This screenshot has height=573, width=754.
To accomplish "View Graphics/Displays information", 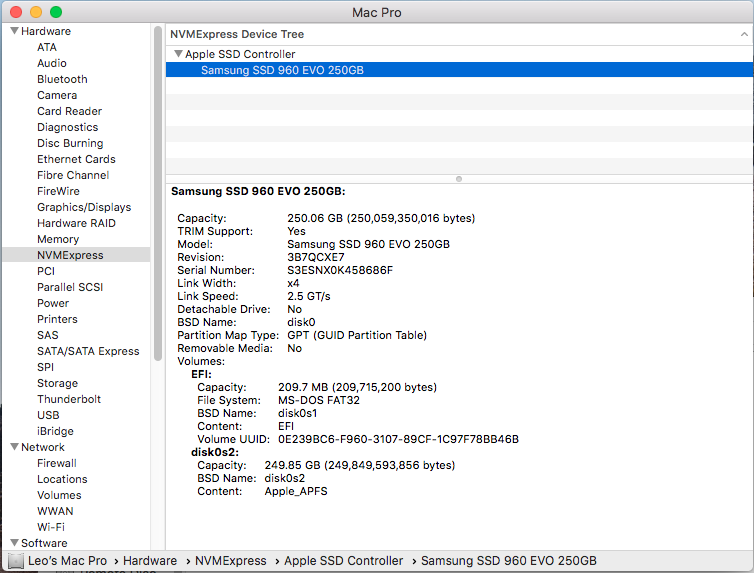I will pos(84,207).
